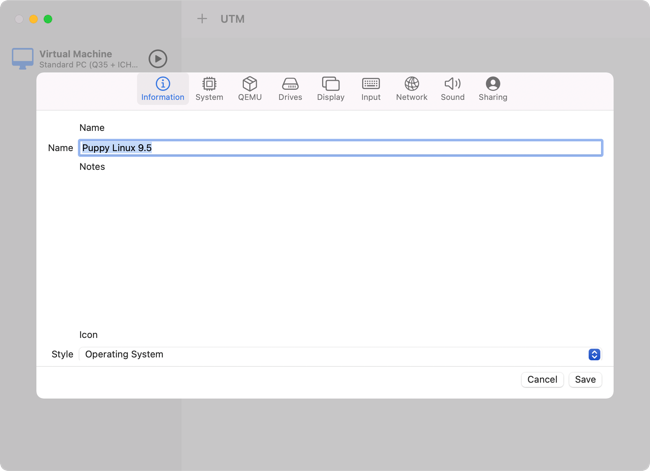Switch to the Sound settings tab
Image resolution: width=650 pixels, height=471 pixels.
coord(452,89)
